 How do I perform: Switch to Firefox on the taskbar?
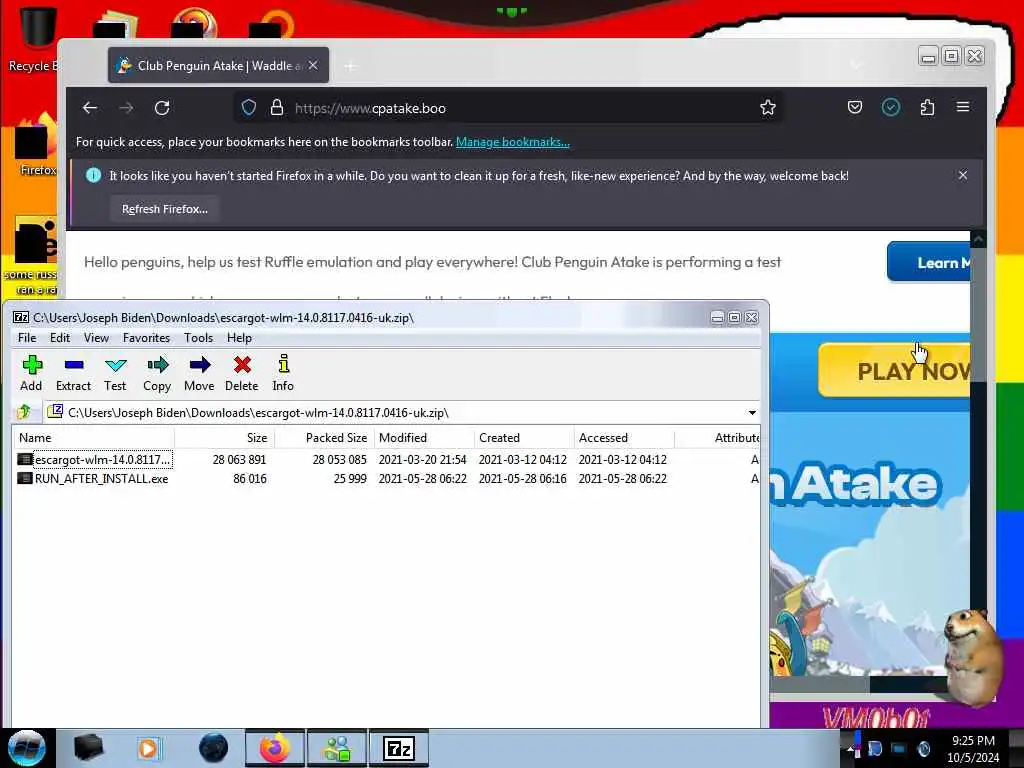274,748
